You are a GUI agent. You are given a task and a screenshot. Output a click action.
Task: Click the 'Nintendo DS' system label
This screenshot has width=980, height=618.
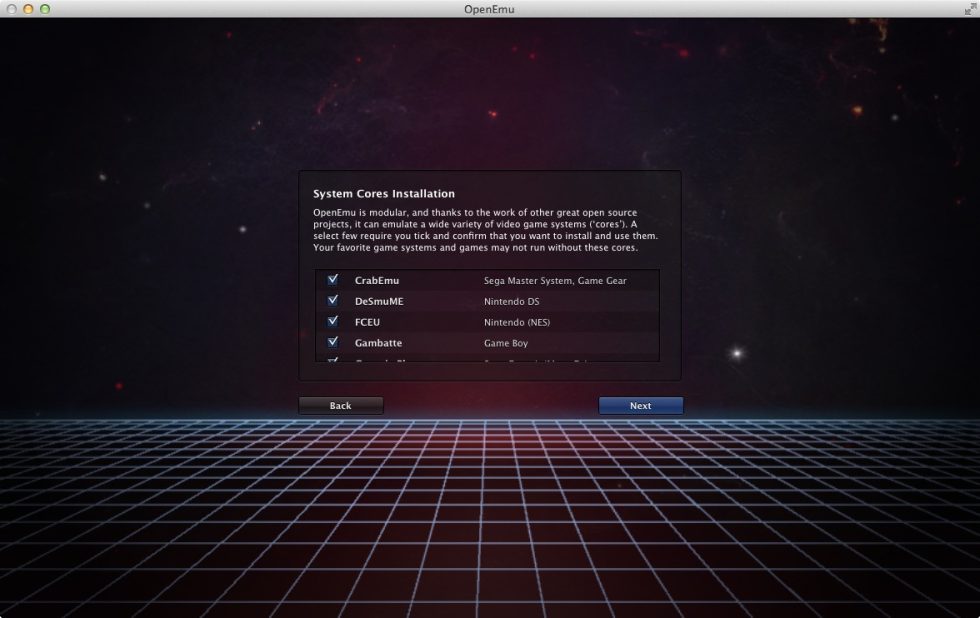(511, 301)
